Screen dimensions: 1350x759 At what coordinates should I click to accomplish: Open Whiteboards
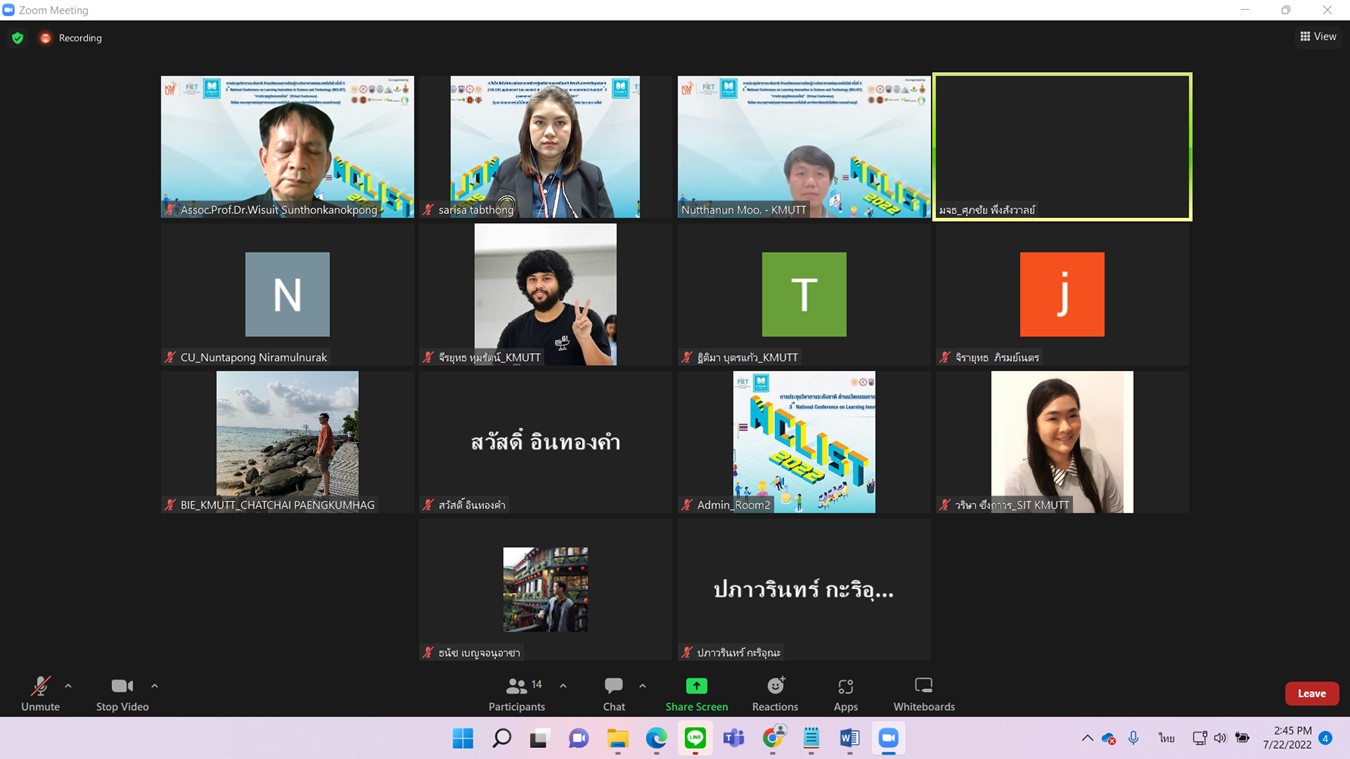(924, 693)
